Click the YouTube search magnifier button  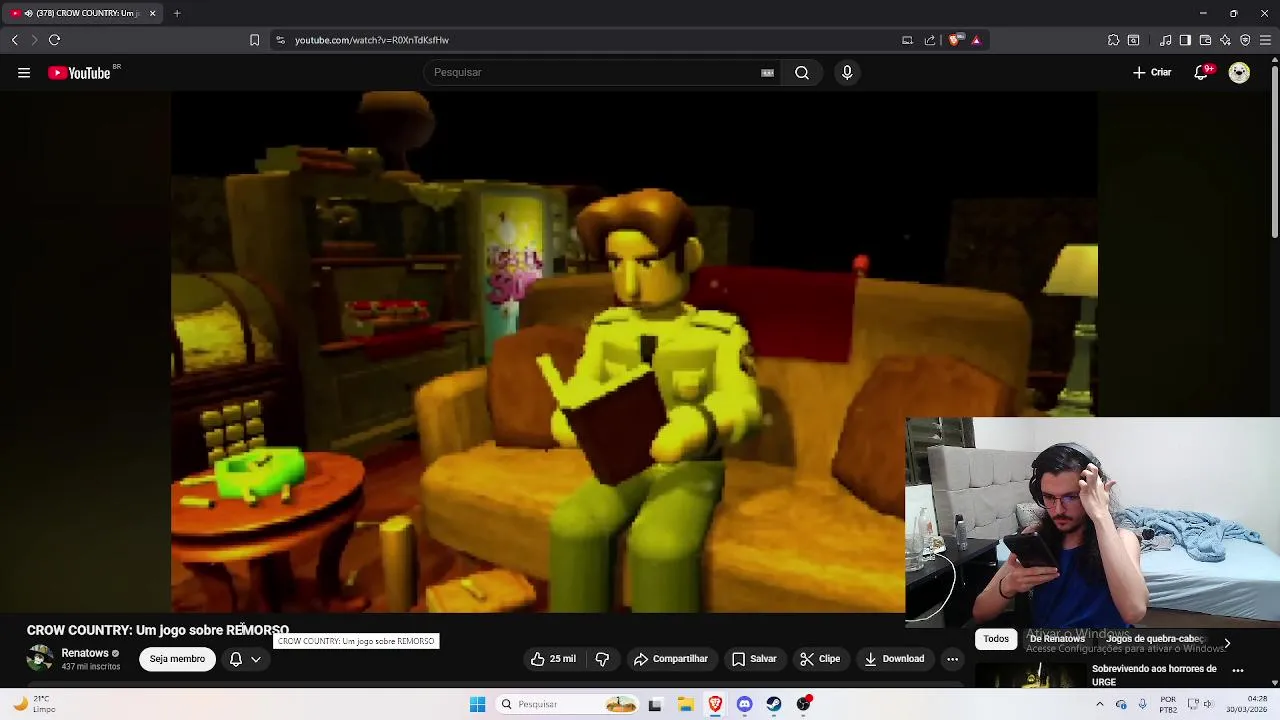click(x=802, y=72)
